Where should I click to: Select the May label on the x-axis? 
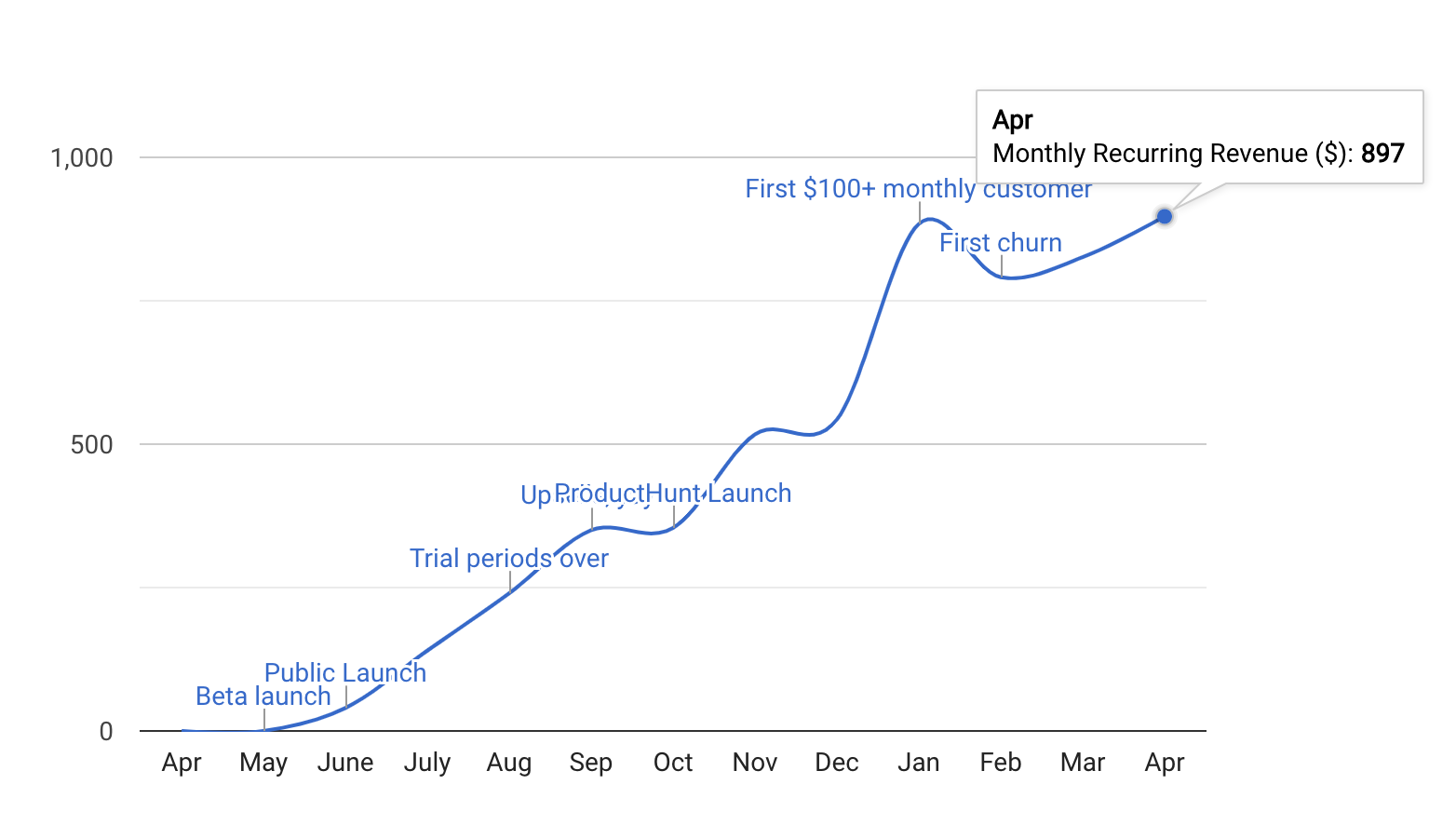coord(263,763)
